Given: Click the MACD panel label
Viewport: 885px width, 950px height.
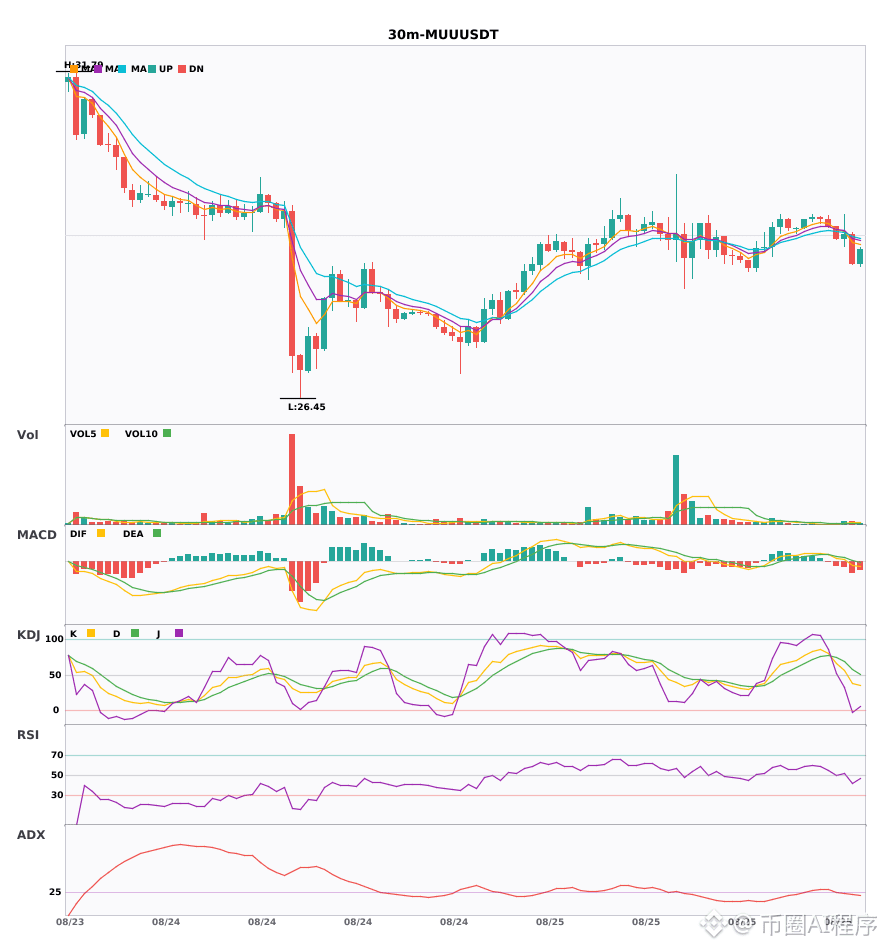Looking at the screenshot, I should click(x=36, y=535).
